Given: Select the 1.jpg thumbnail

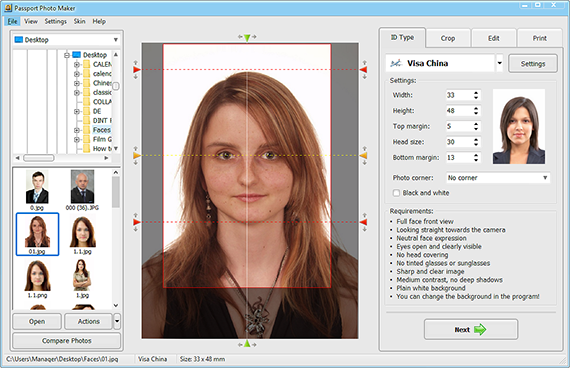Looking at the screenshot, I should tap(83, 279).
